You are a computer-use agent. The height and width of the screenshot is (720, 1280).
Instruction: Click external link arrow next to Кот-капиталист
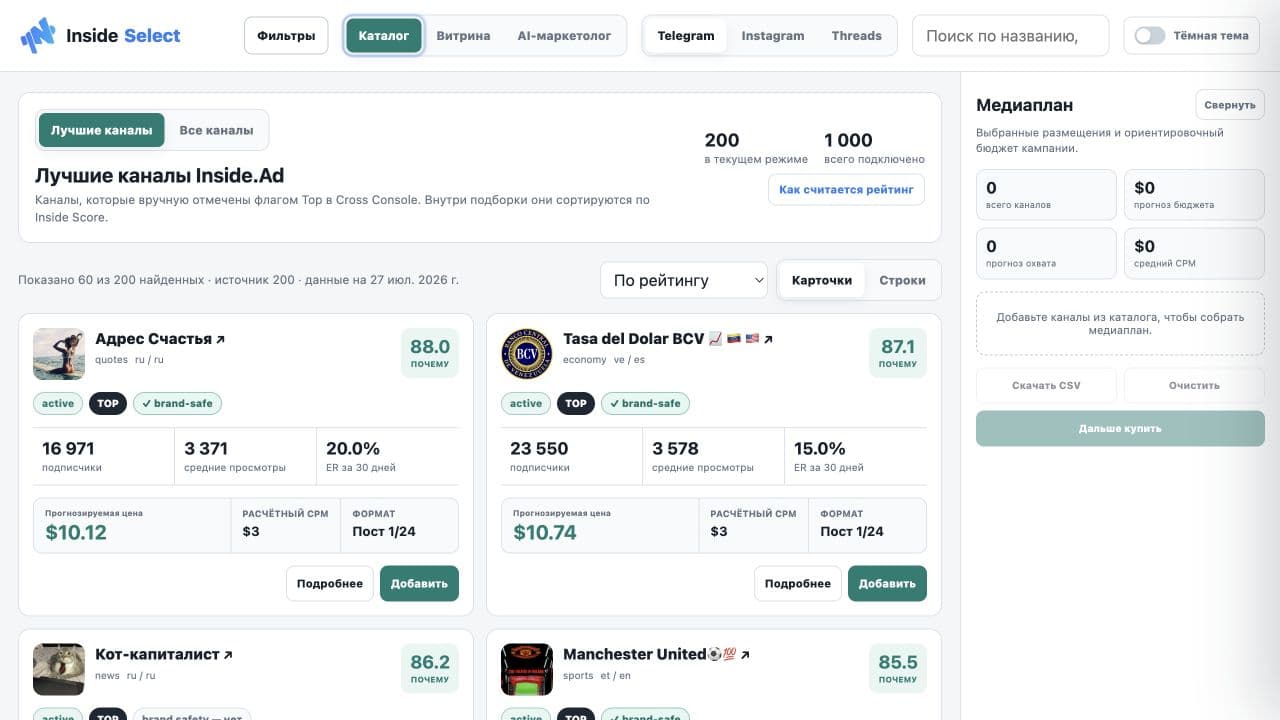tap(228, 655)
